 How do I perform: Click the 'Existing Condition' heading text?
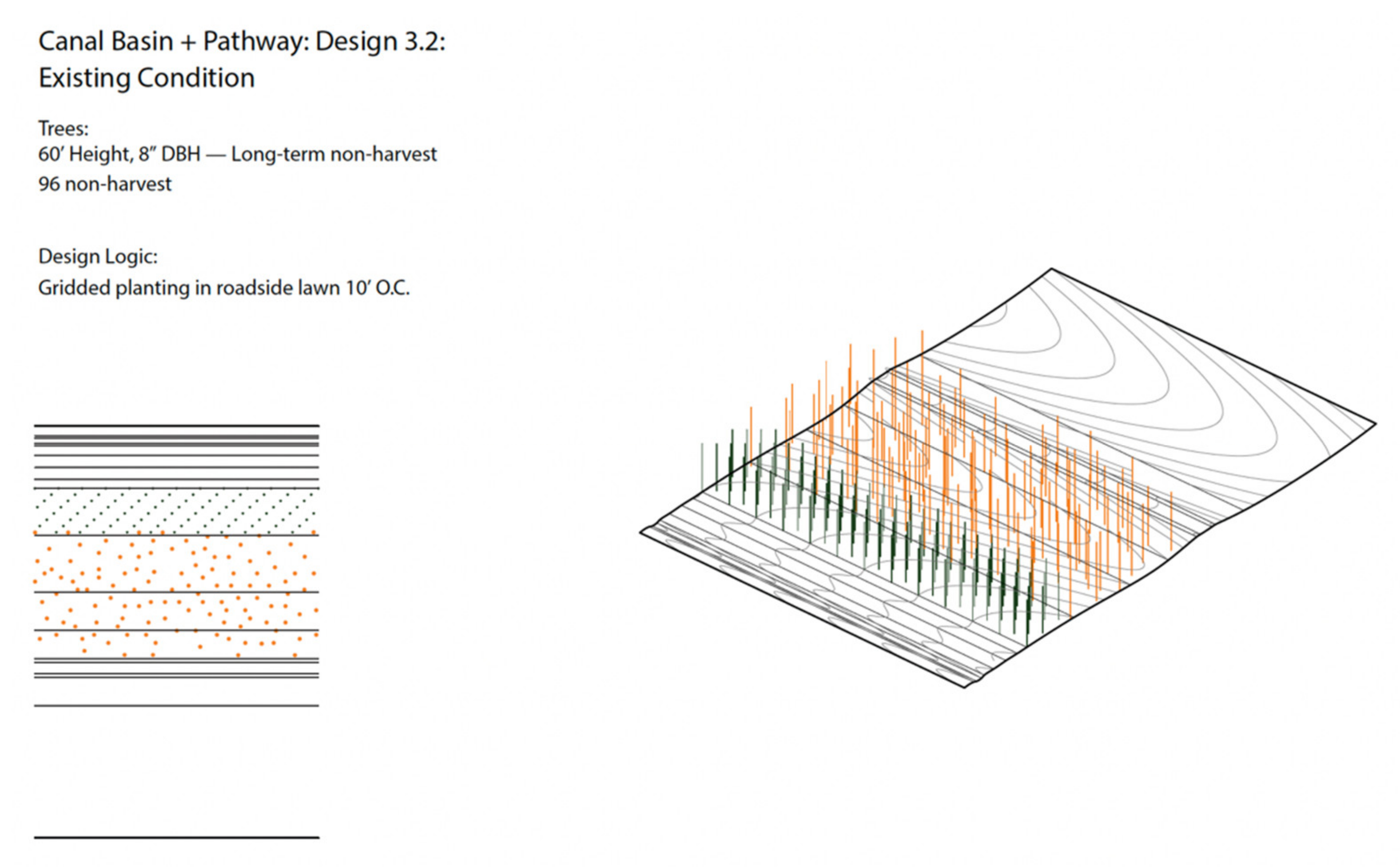pos(147,78)
